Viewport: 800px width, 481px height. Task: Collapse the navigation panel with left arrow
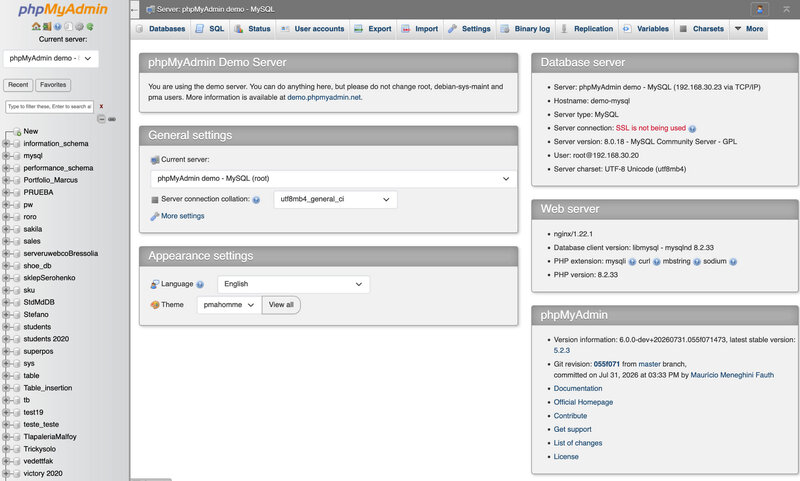pos(134,9)
